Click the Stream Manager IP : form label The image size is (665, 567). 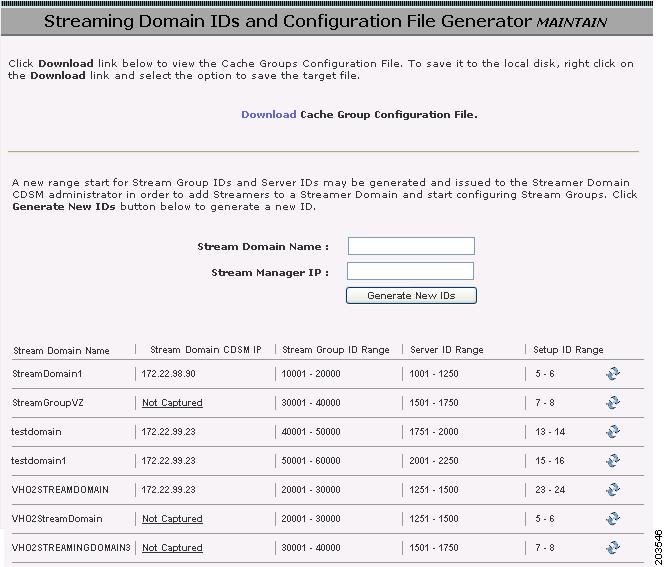[x=270, y=273]
